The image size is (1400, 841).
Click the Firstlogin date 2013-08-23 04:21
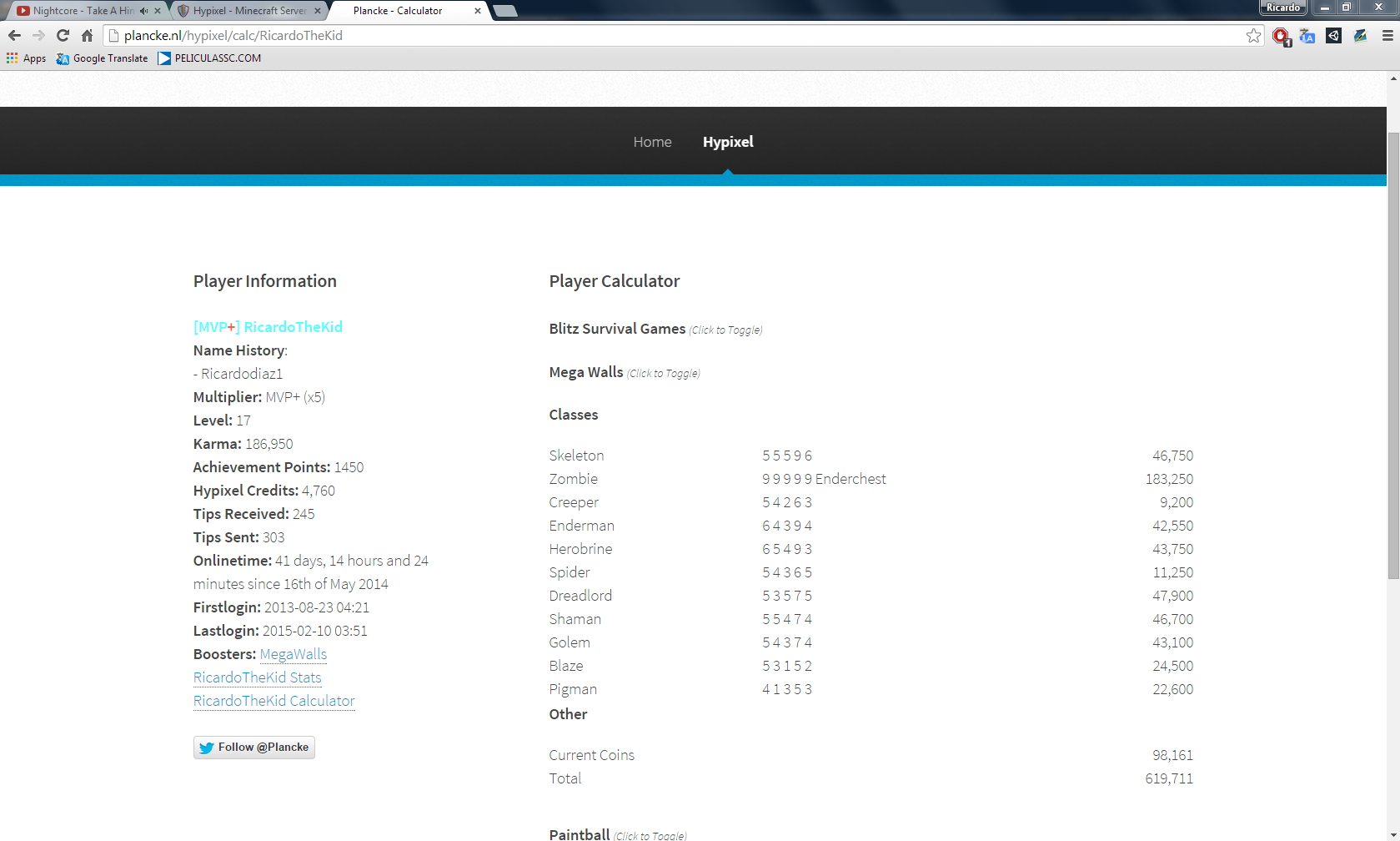tap(317, 607)
